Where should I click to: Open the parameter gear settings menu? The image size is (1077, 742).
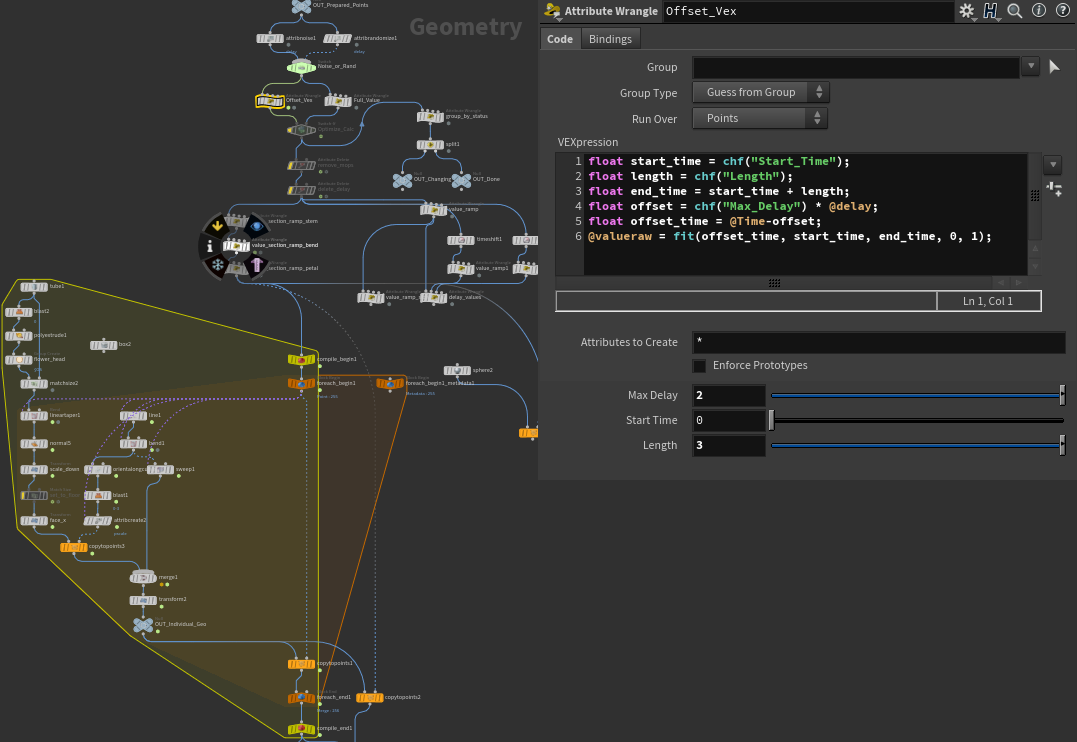pos(966,11)
